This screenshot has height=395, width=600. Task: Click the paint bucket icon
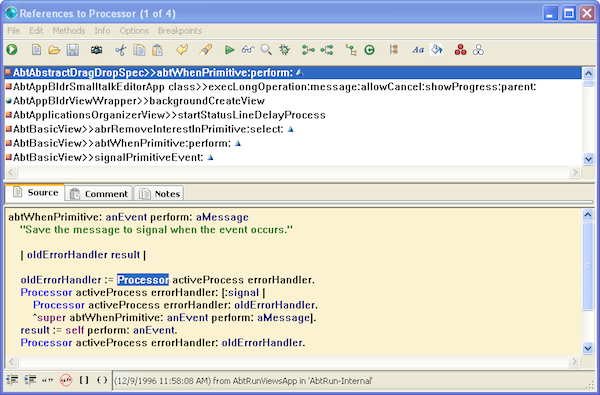click(x=436, y=50)
